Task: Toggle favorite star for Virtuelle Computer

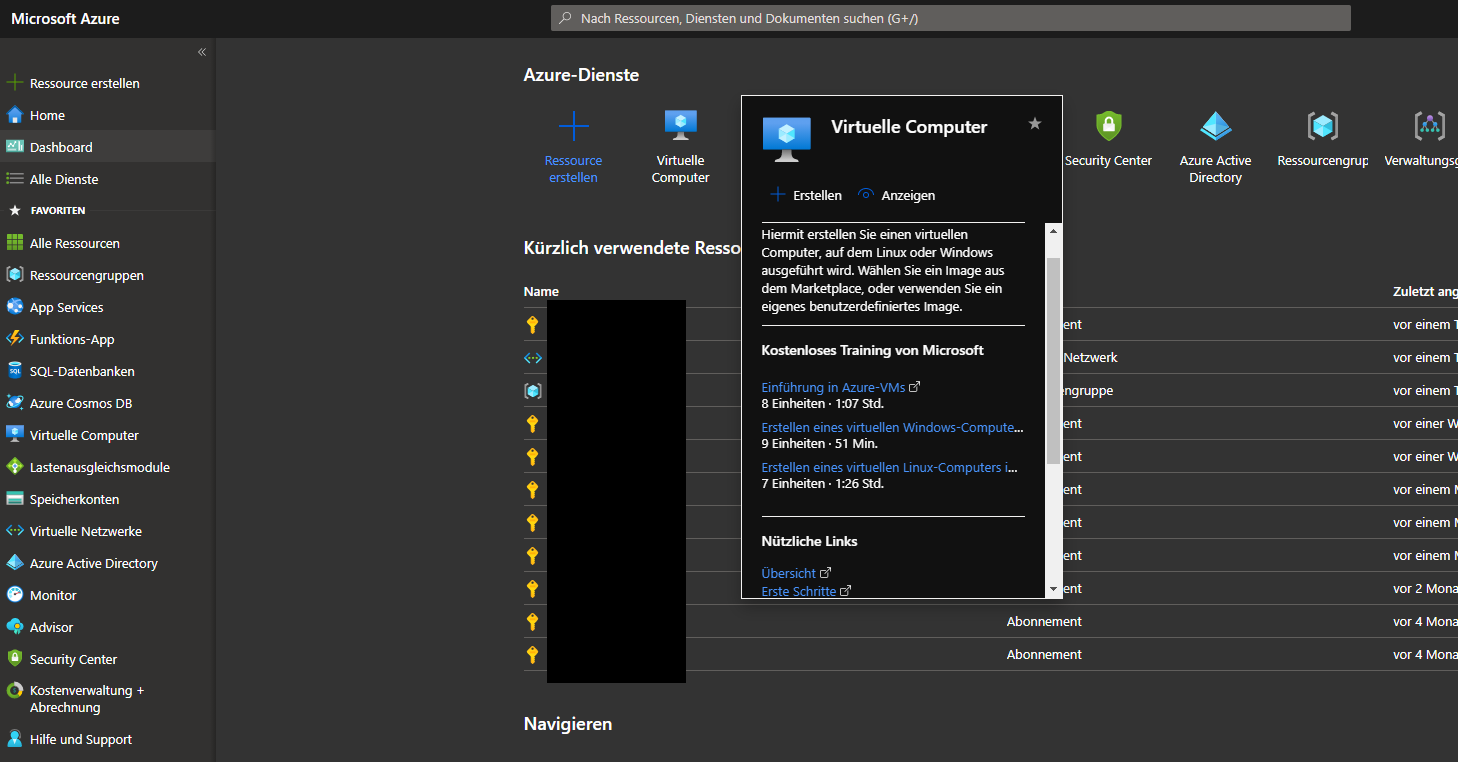Action: (x=1035, y=123)
